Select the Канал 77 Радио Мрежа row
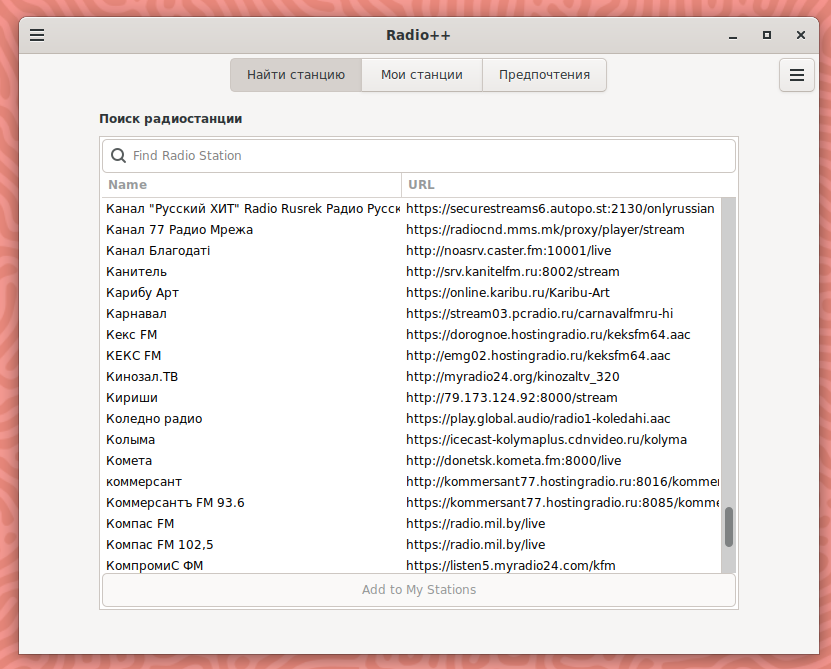The width and height of the screenshot is (831, 669). (x=411, y=230)
